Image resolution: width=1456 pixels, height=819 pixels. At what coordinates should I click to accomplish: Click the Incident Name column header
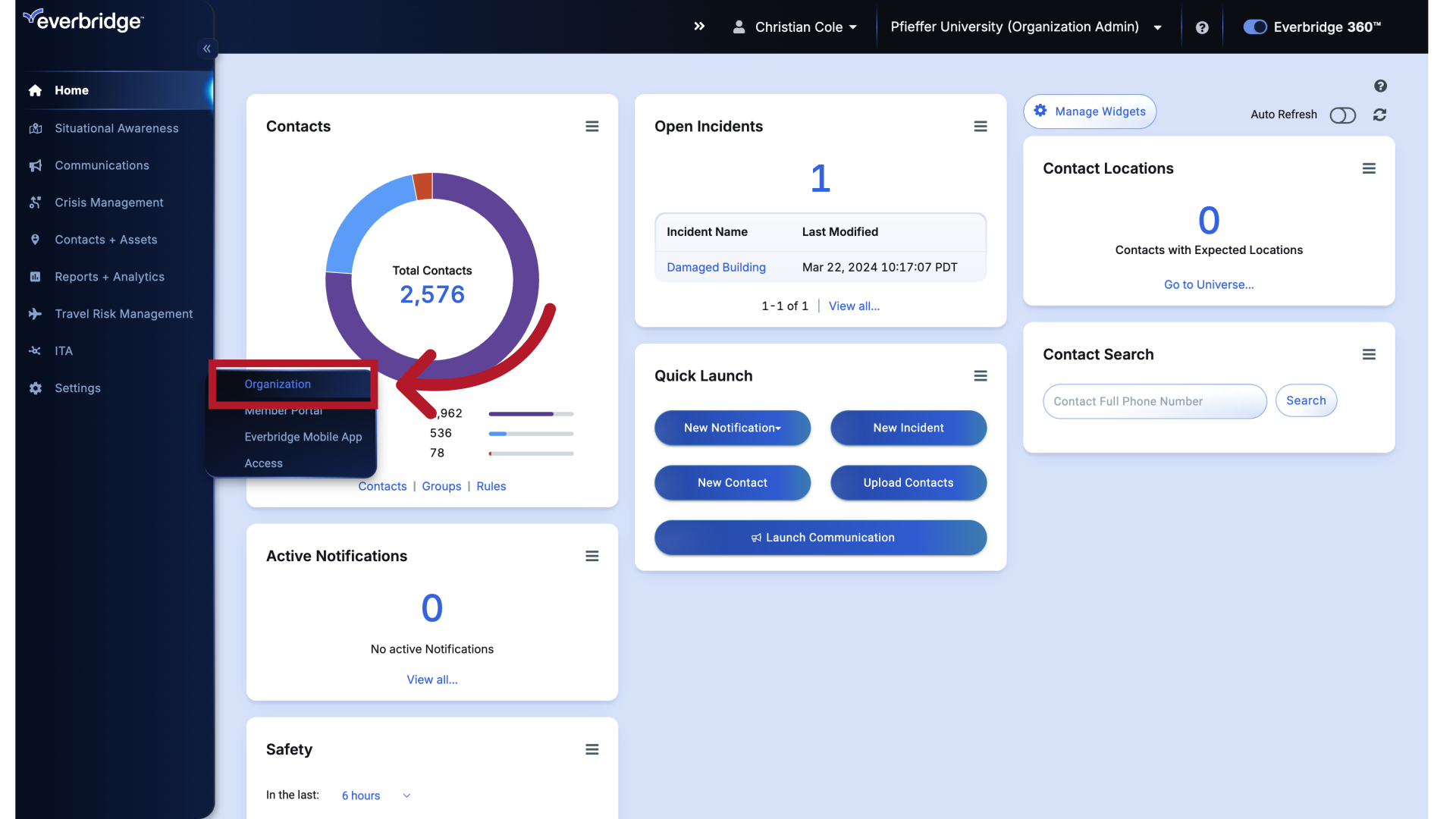click(x=707, y=232)
